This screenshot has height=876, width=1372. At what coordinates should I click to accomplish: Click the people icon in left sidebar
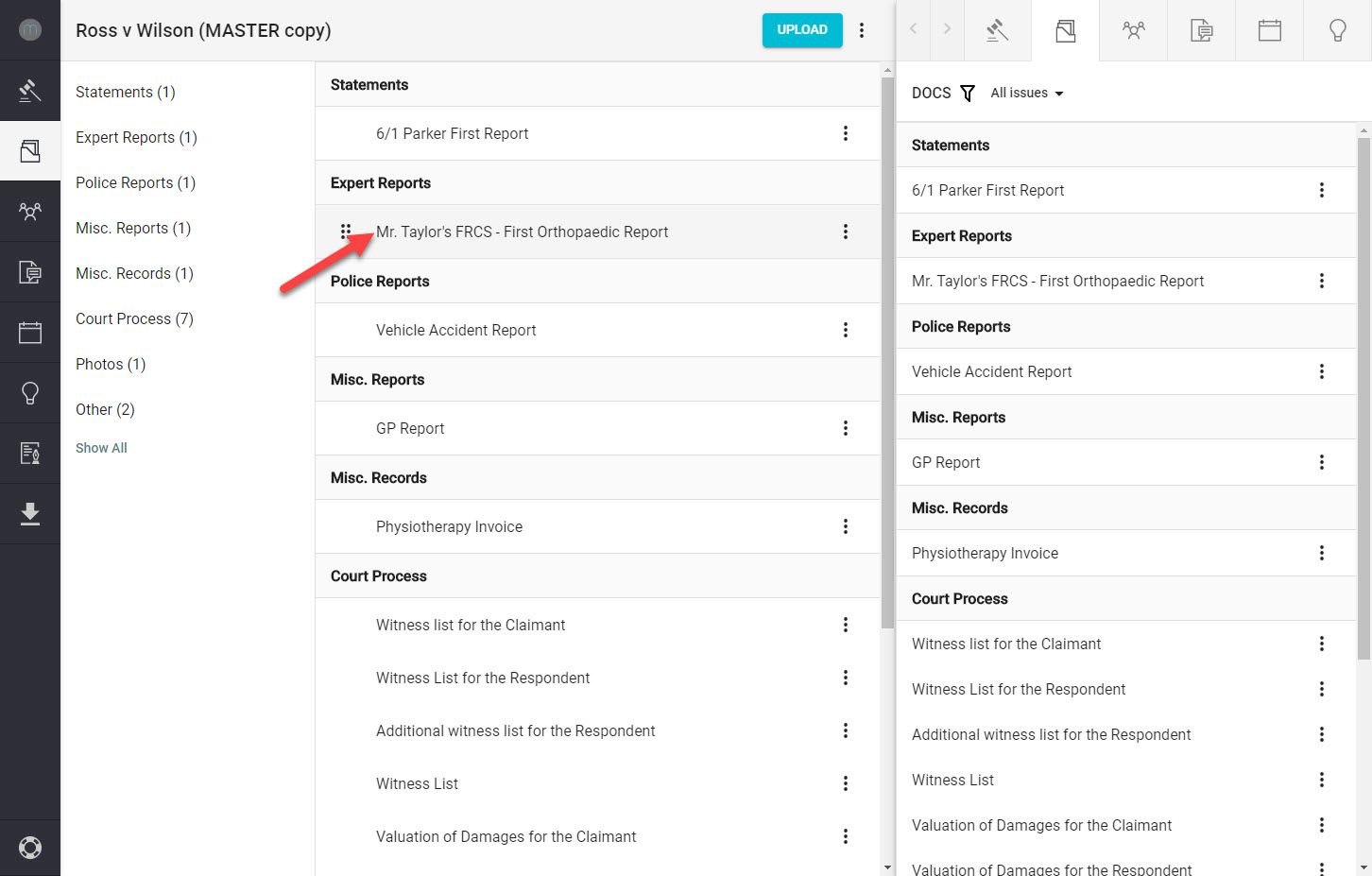coord(30,212)
